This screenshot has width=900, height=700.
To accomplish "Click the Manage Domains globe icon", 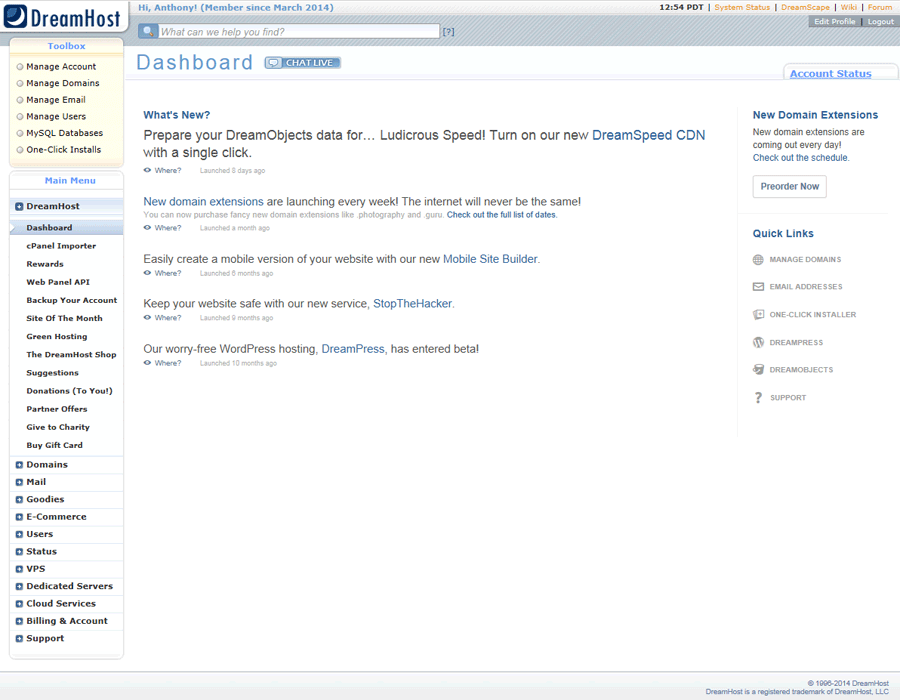I will point(758,260).
